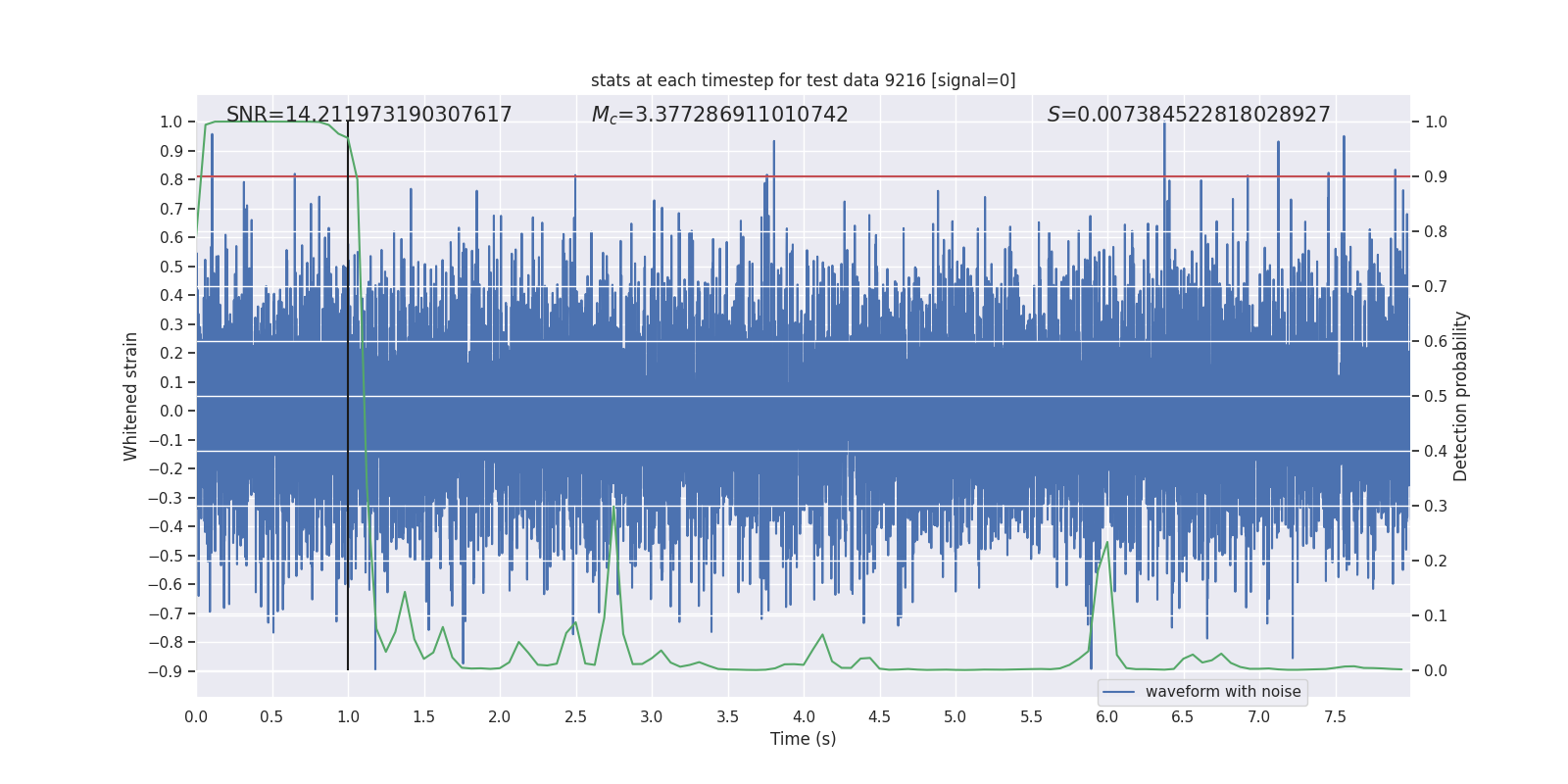This screenshot has width=1568, height=784.
Task: Click the left axis tick label −0.9
Action: point(165,671)
